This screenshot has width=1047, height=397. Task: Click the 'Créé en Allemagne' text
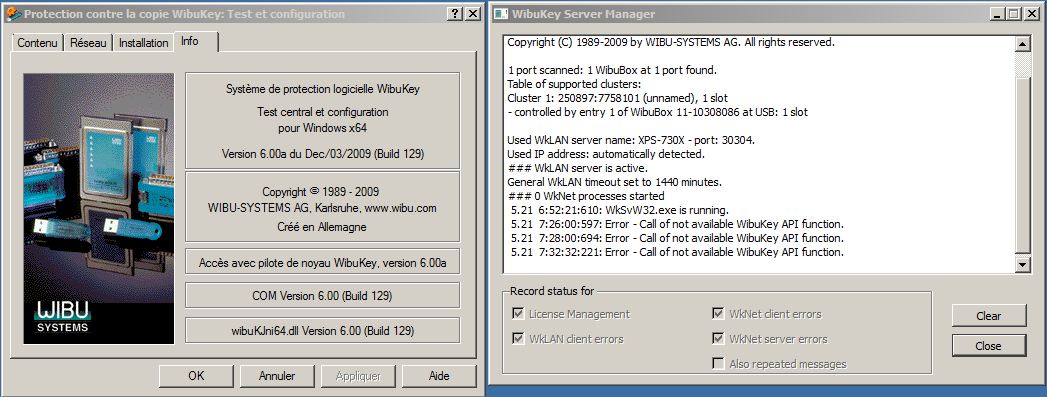coord(323,227)
